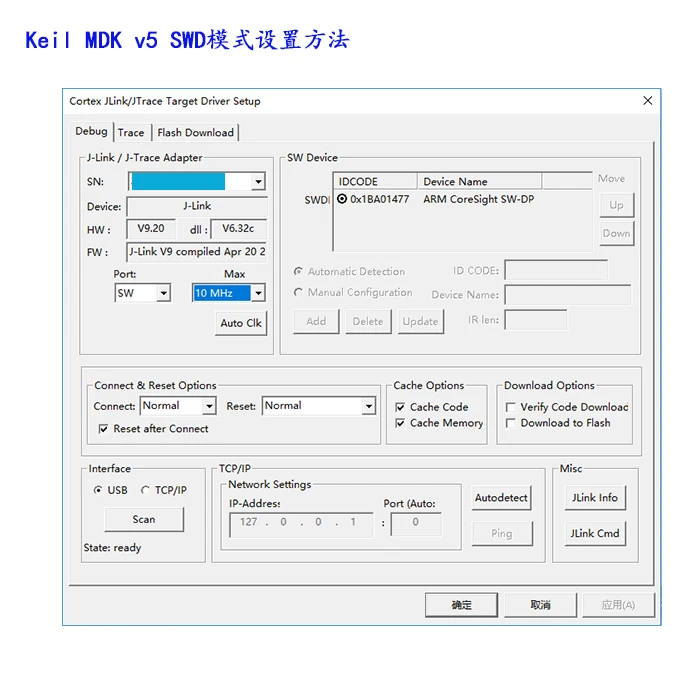This screenshot has width=700, height=700.
Task: Click the Autodetect button
Action: pos(501,498)
